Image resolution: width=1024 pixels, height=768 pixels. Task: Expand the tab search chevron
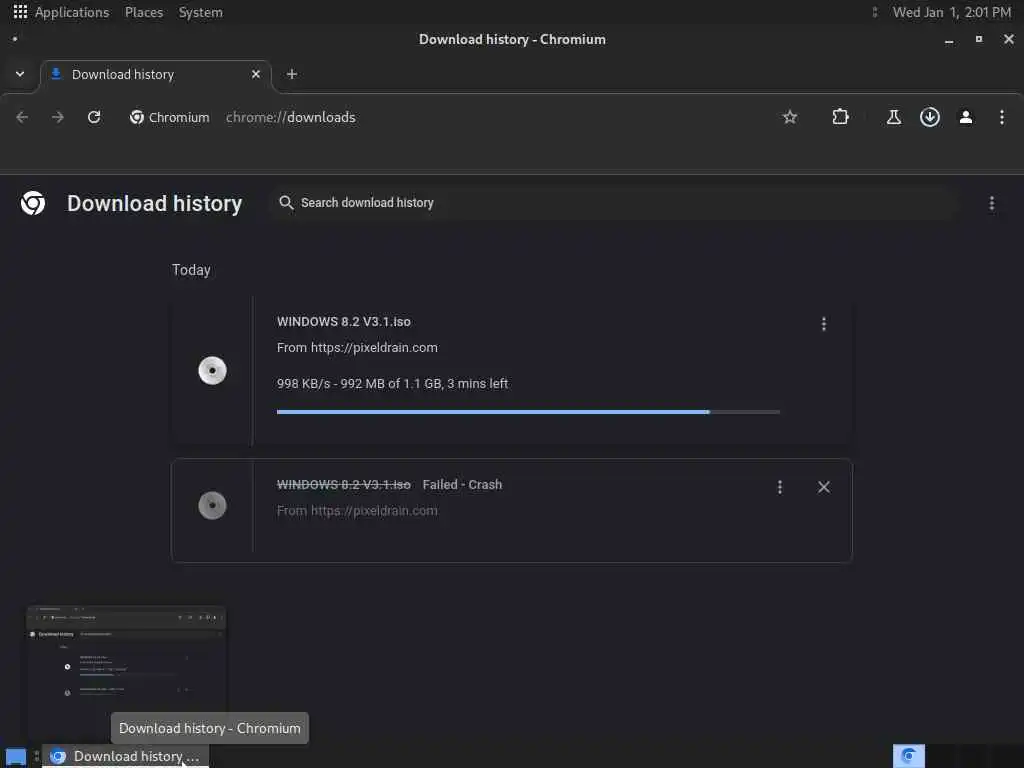pos(20,74)
